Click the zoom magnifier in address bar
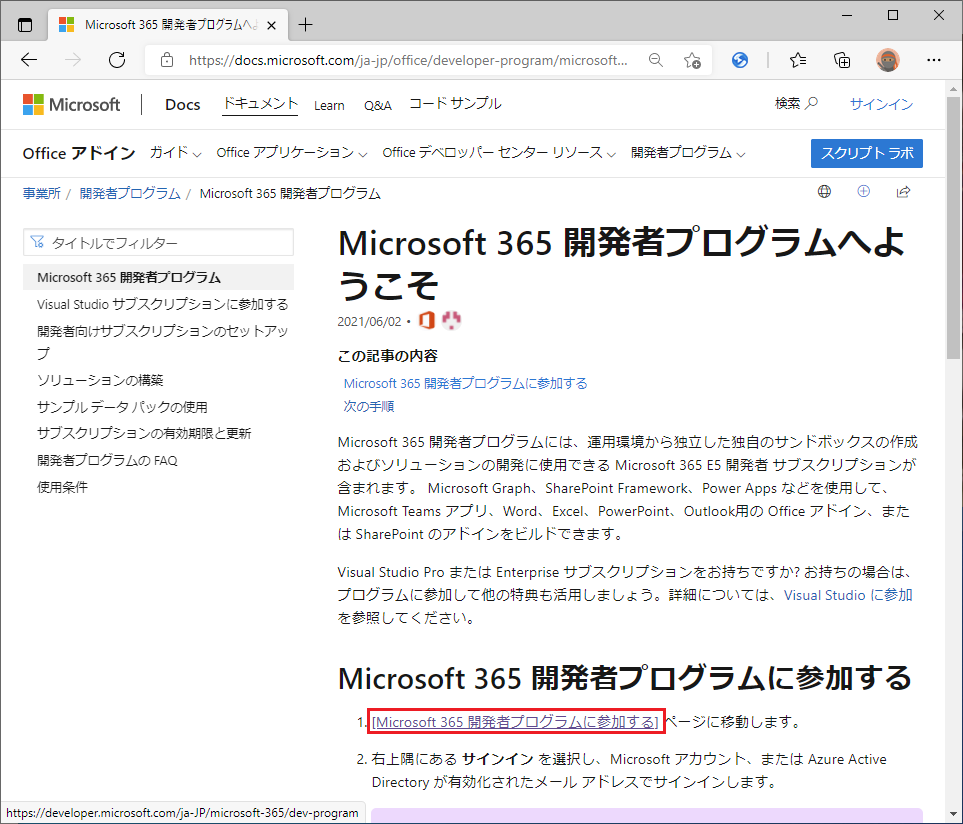The image size is (963, 824). pyautogui.click(x=655, y=60)
